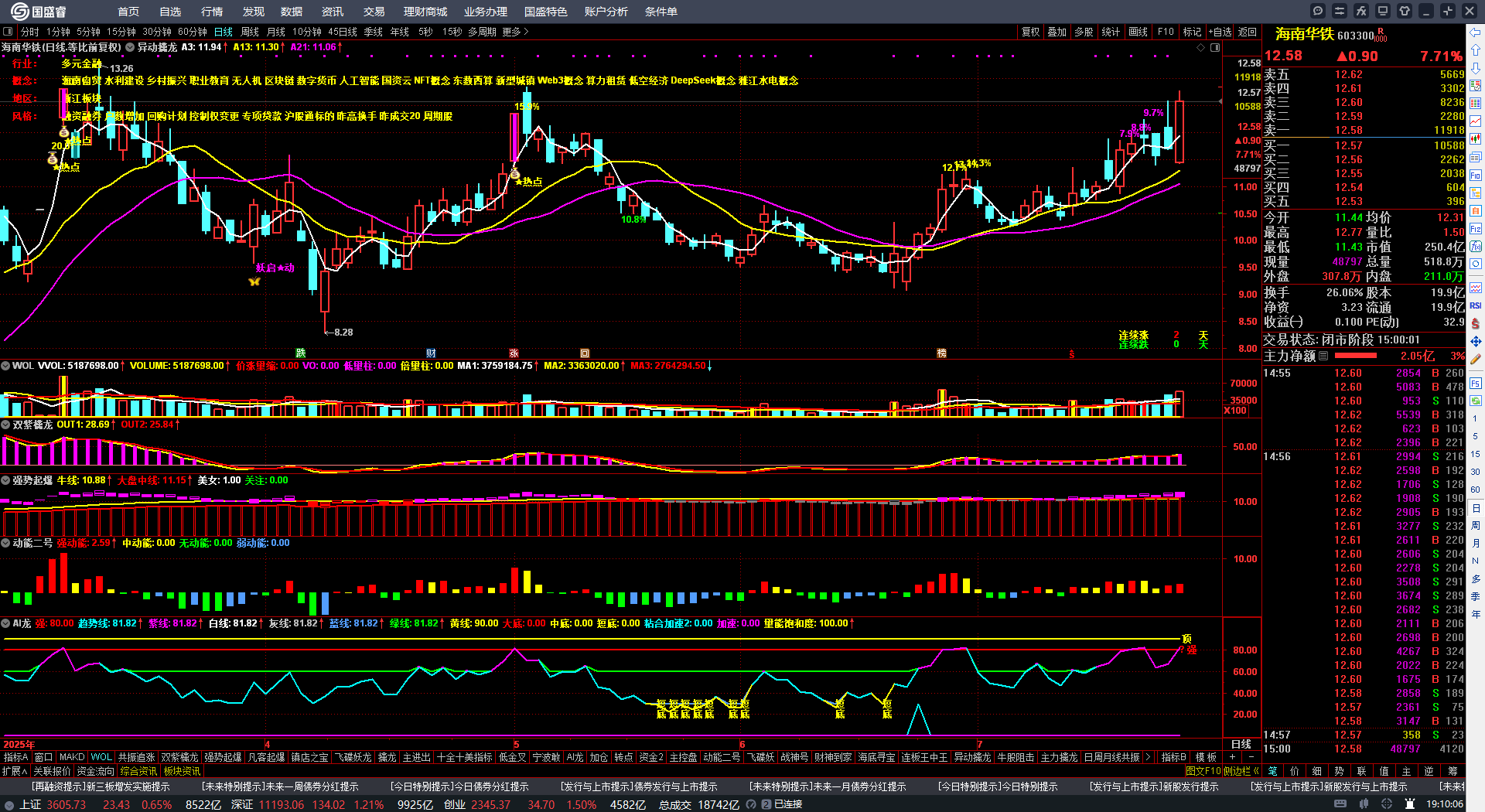Toggle 标记 marker option
The height and width of the screenshot is (812, 1485).
pos(1192,32)
